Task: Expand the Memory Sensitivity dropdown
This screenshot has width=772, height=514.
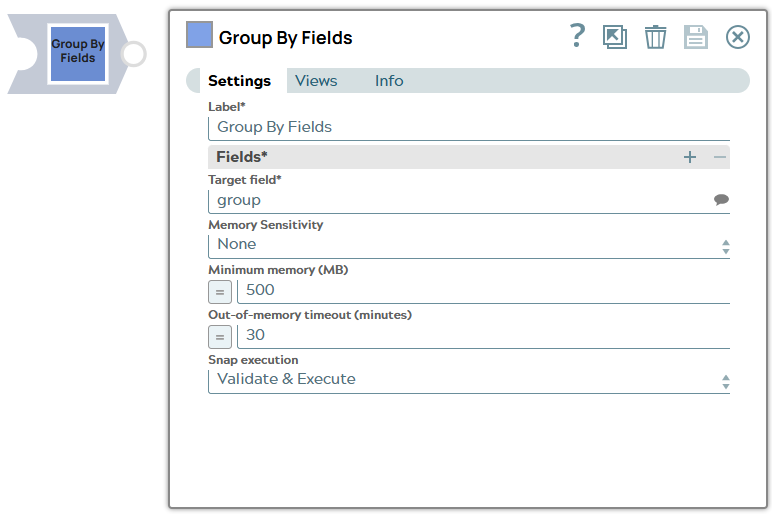Action: [468, 245]
